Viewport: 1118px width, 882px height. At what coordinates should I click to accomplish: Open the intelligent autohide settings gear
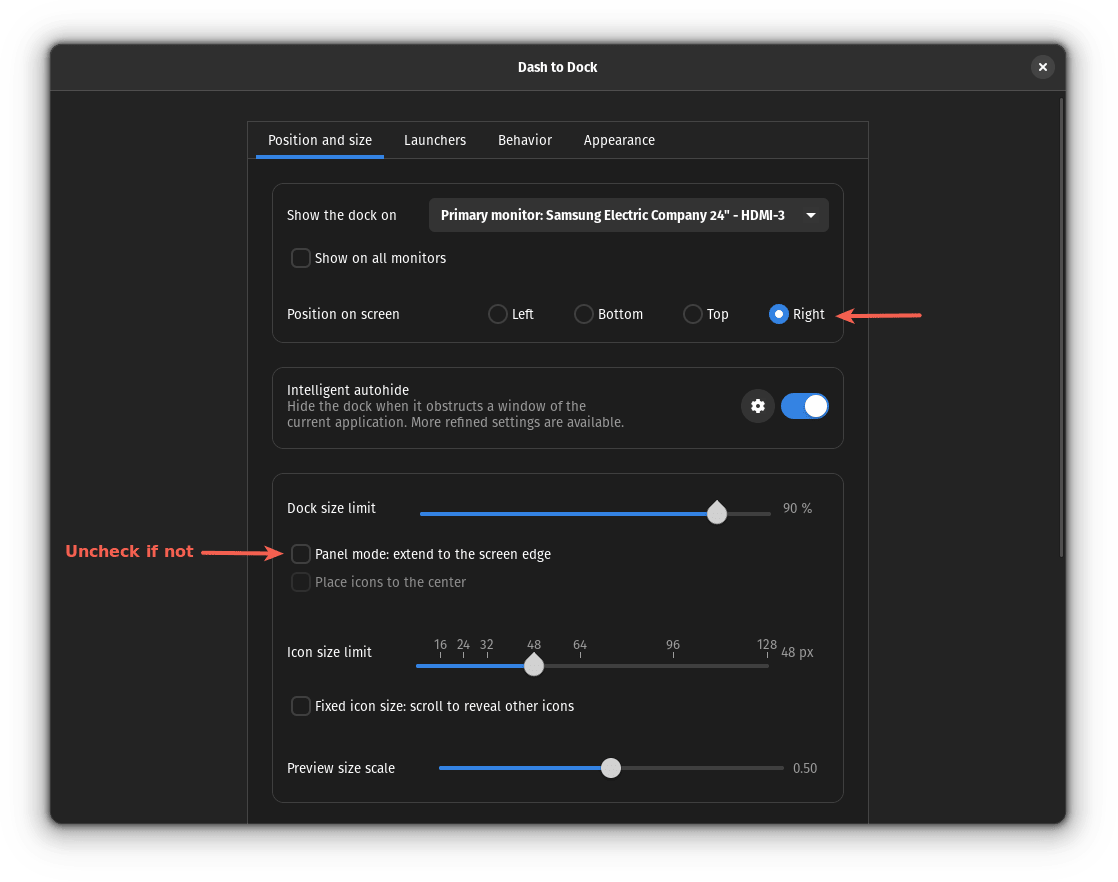click(x=758, y=406)
